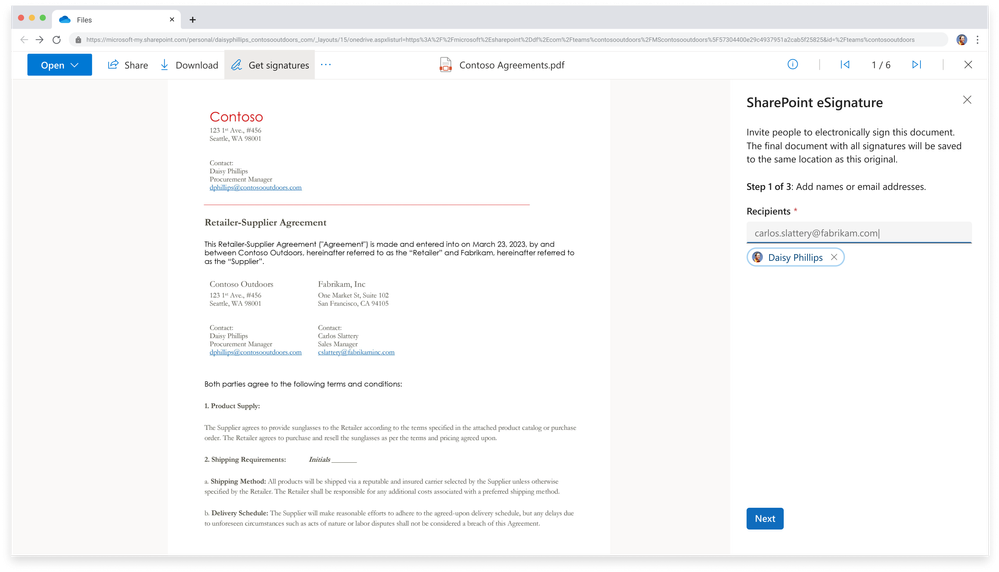Focus the Recipients email input field
The image size is (999, 572).
(x=859, y=232)
